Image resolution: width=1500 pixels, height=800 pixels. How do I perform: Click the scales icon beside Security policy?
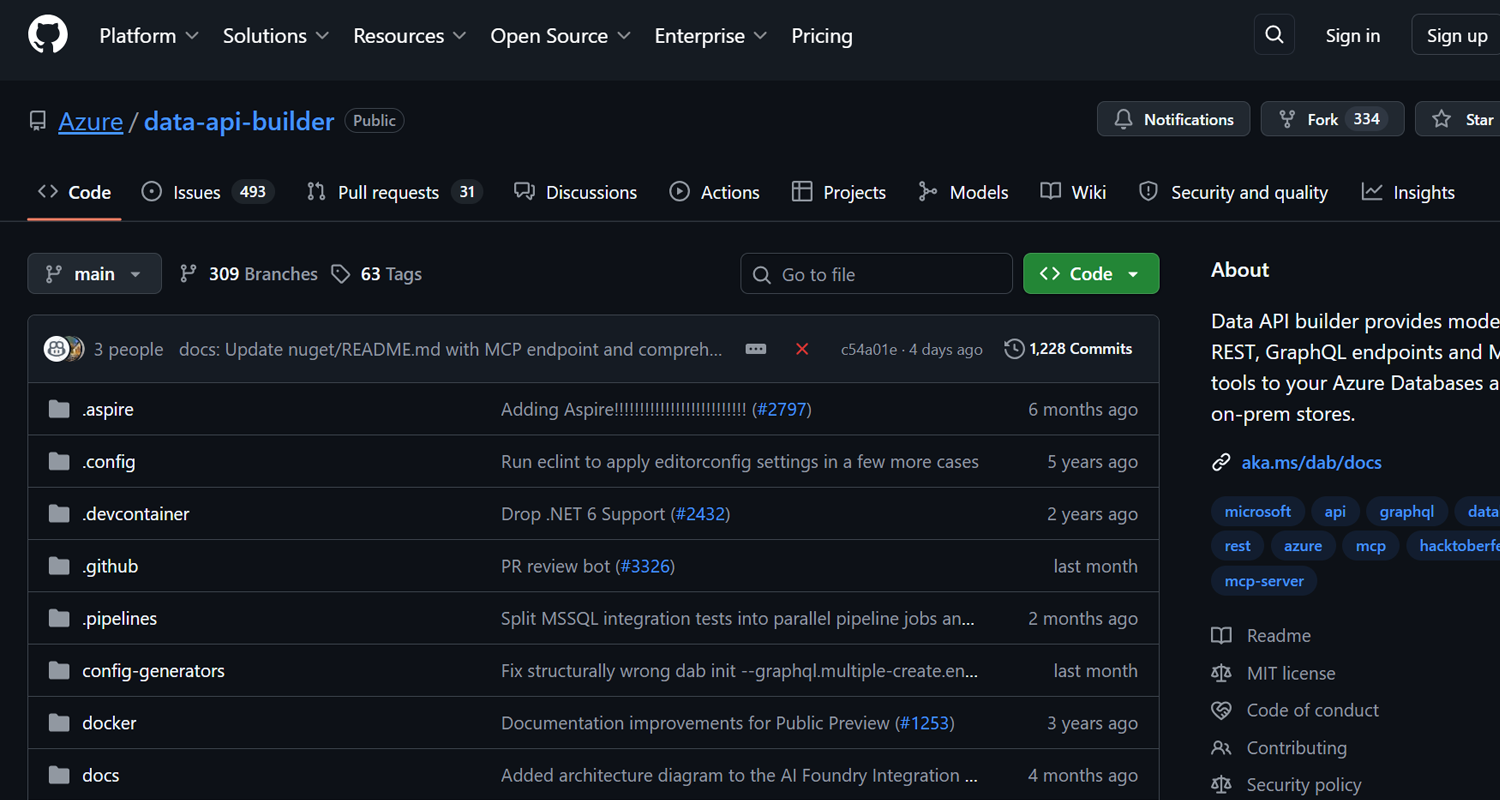1221,785
